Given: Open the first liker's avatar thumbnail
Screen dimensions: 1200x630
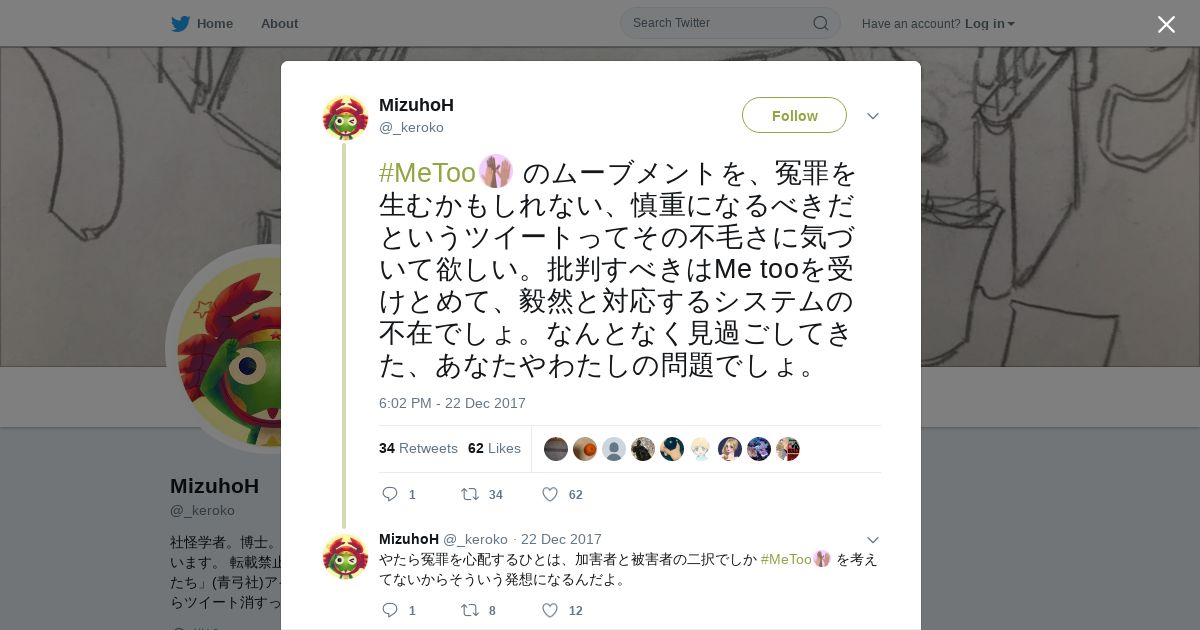Looking at the screenshot, I should point(556,449).
